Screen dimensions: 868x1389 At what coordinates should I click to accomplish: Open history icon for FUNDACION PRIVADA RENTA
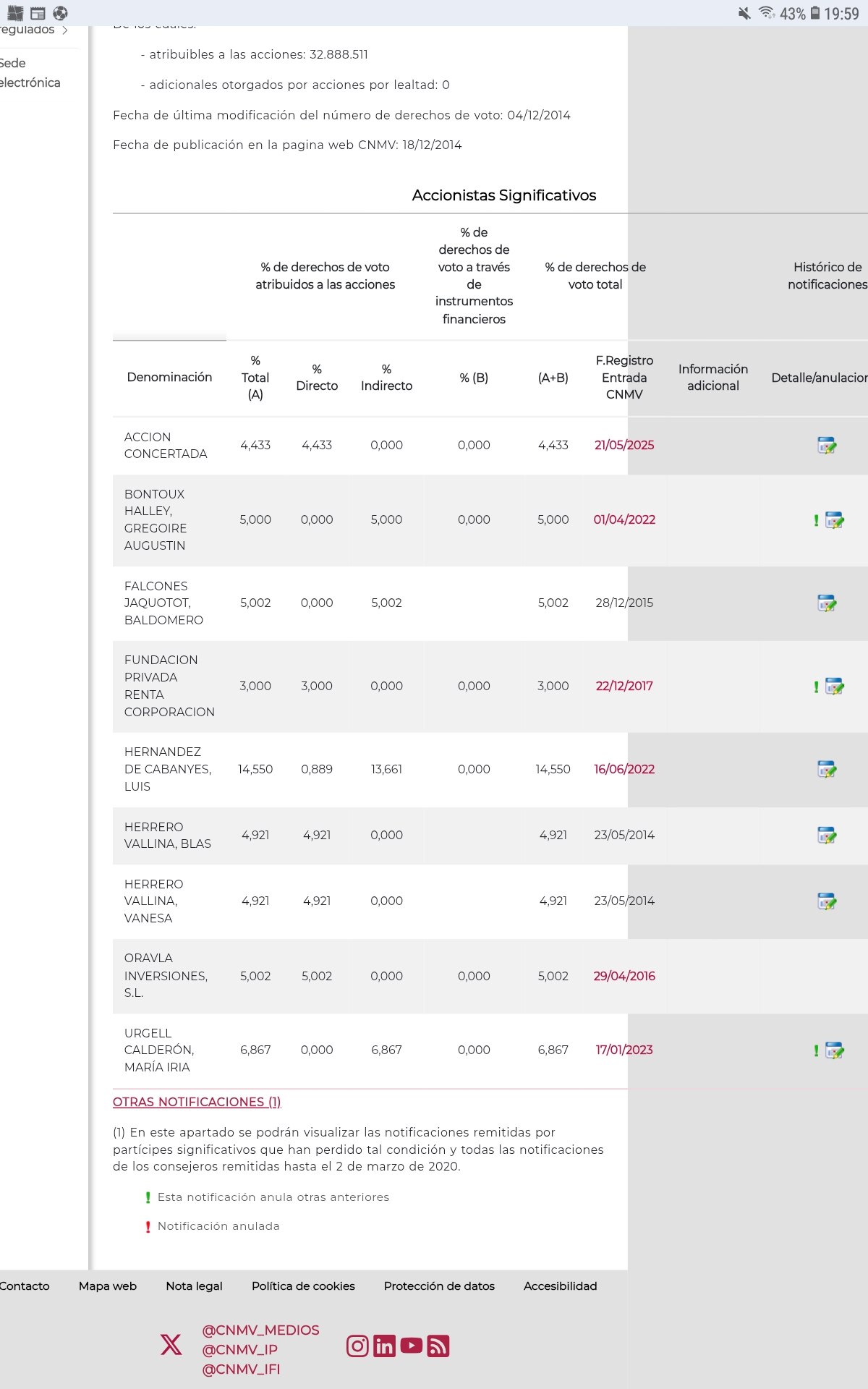(x=835, y=687)
